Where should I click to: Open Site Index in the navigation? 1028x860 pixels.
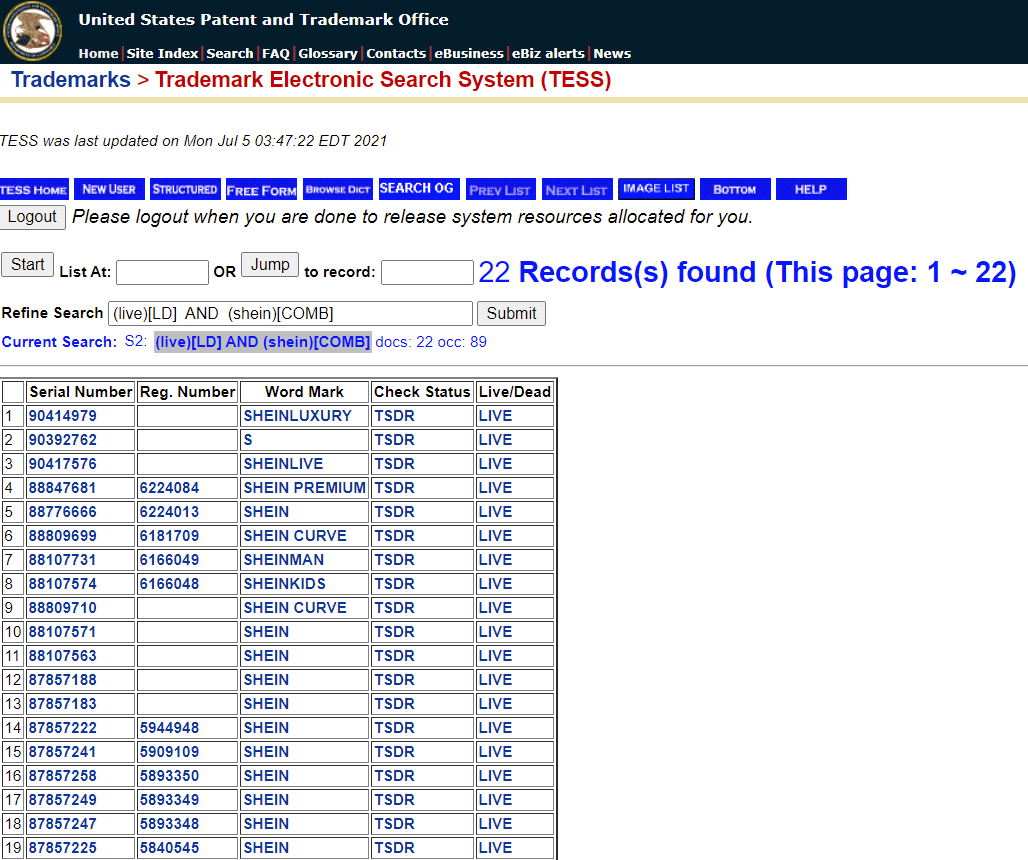point(162,53)
